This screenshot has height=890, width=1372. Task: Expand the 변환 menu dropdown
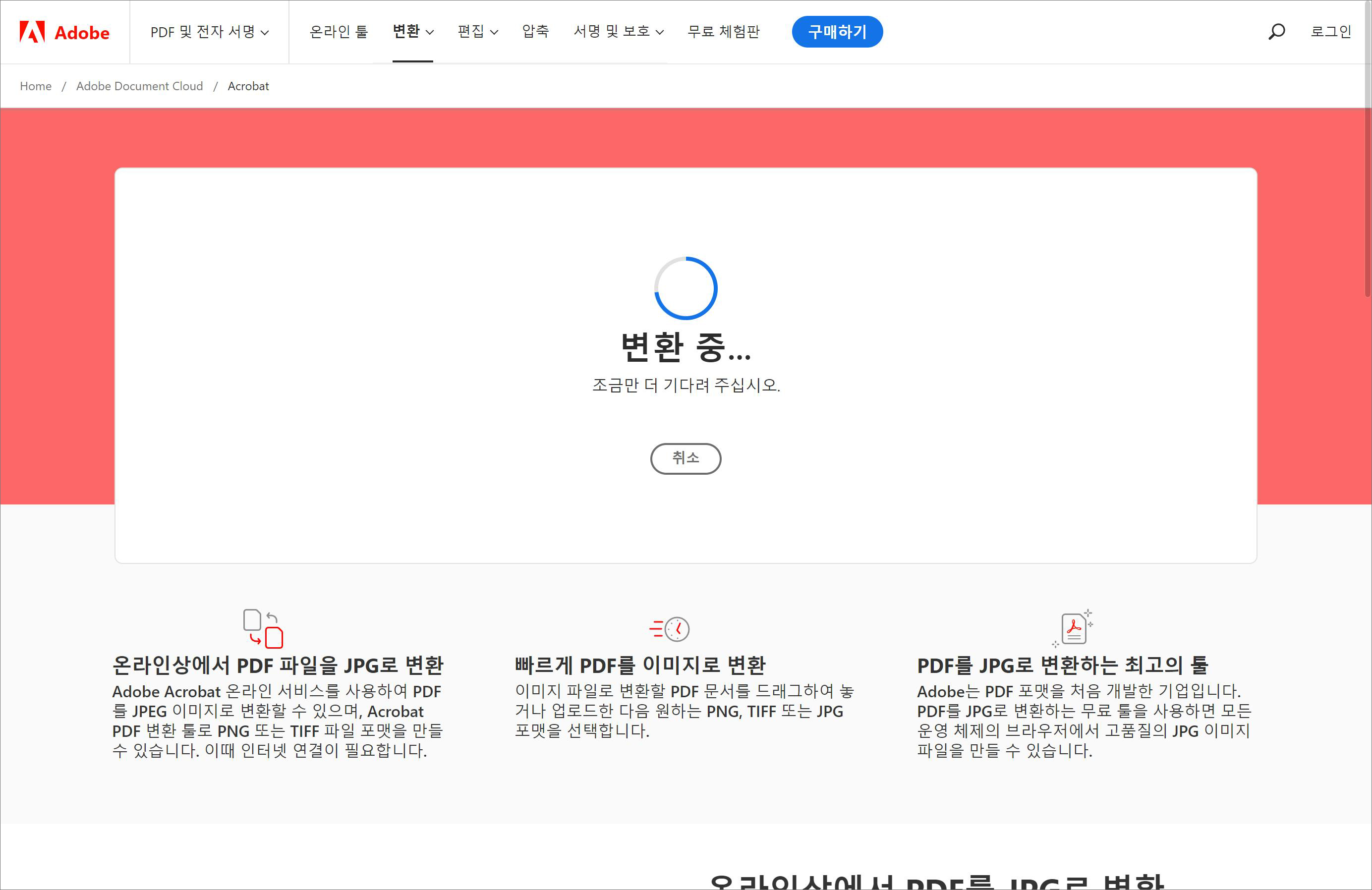[413, 32]
